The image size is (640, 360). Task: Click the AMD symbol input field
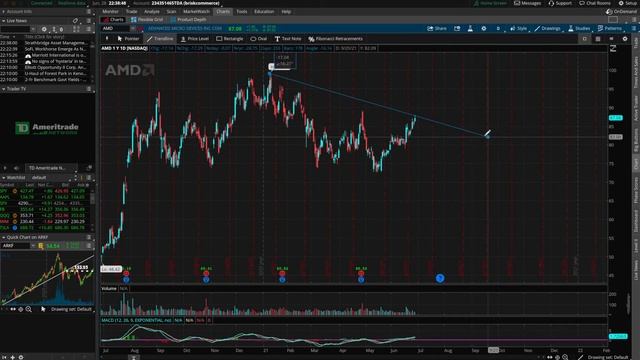[x=115, y=29]
